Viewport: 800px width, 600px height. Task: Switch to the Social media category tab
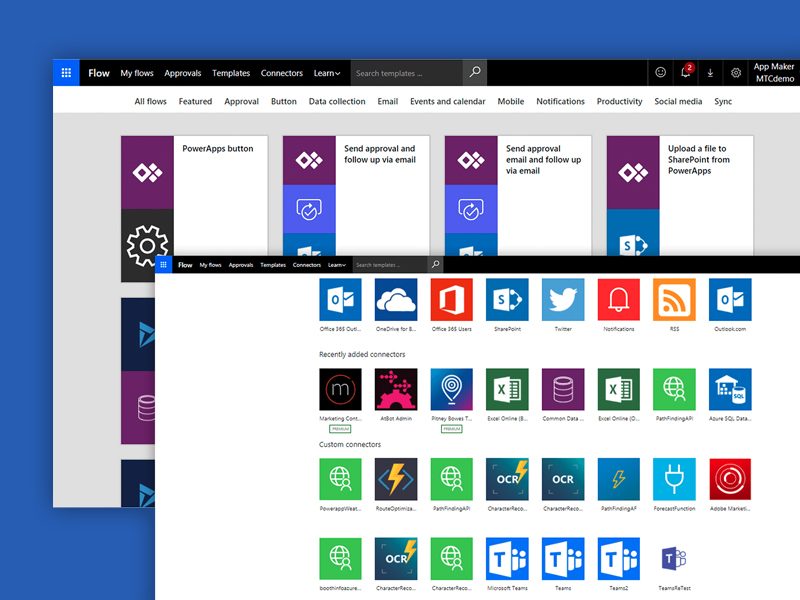678,101
